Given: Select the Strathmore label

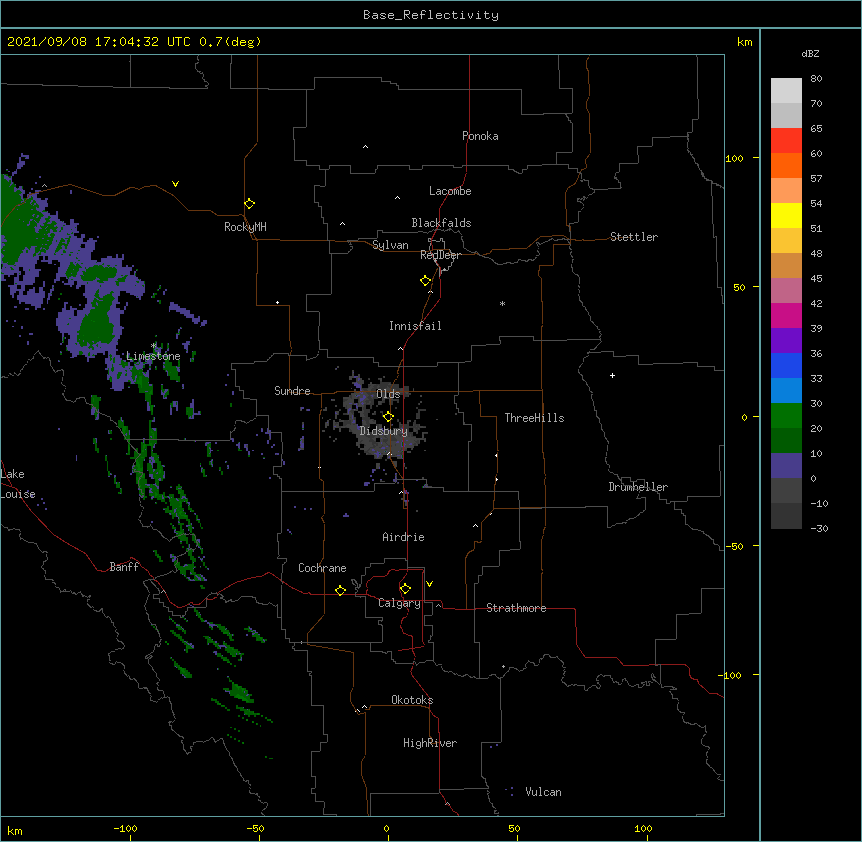Looking at the screenshot, I should coord(516,608).
